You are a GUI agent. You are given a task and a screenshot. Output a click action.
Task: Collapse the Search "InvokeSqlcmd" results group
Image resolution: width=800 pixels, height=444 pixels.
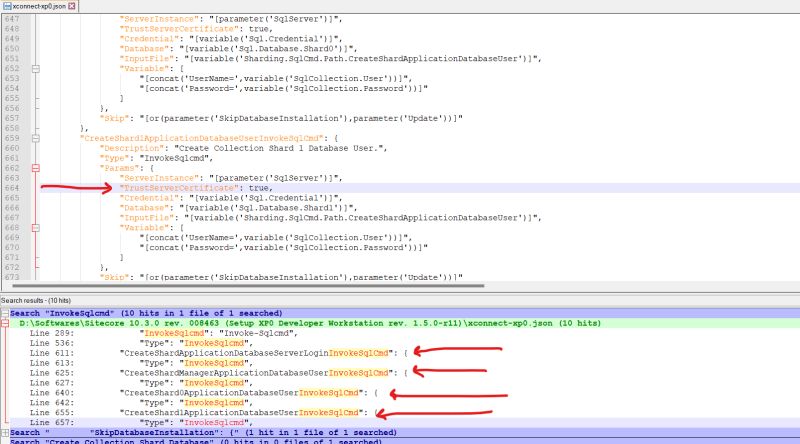[5, 313]
